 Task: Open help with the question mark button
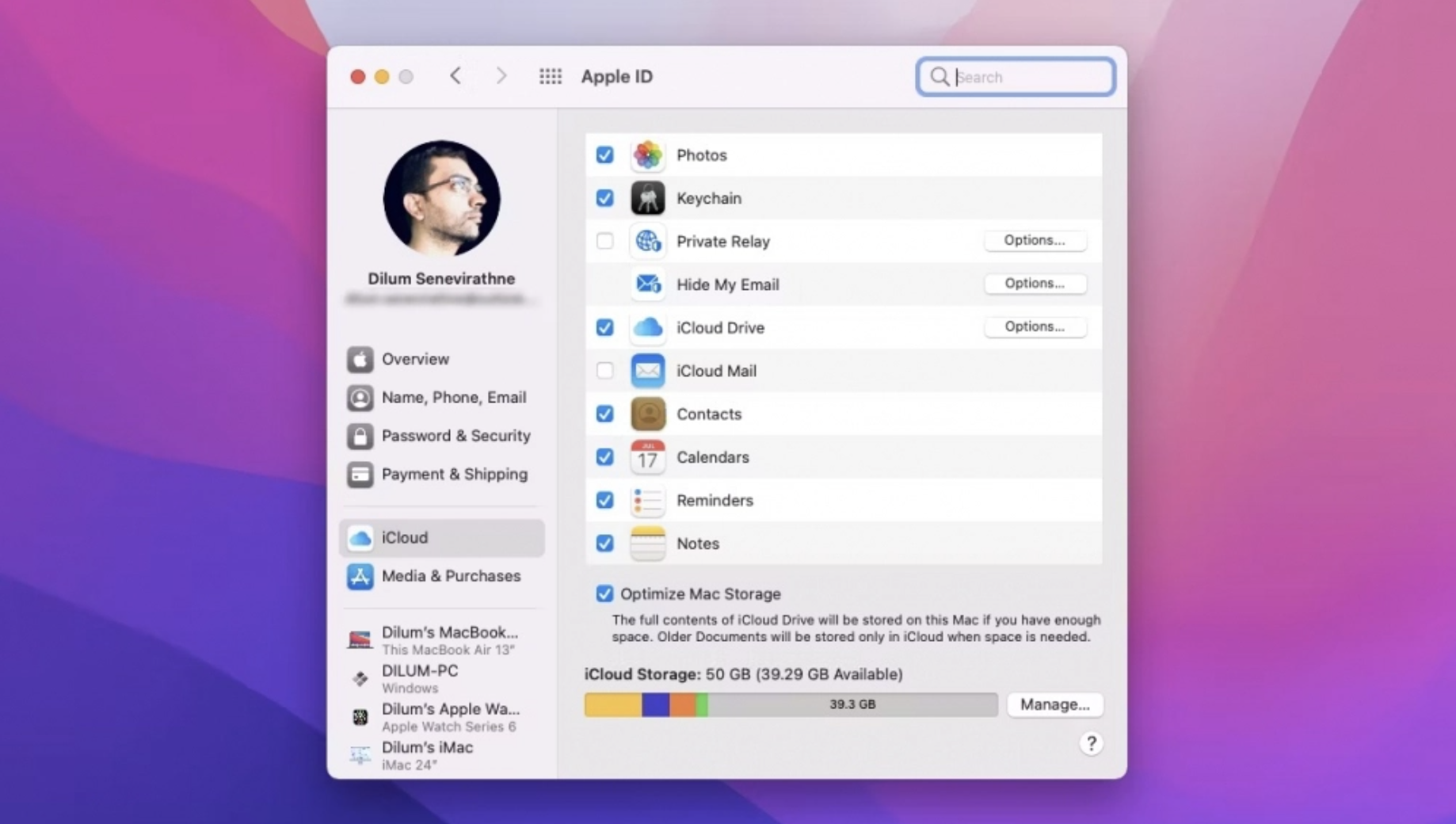[1091, 743]
